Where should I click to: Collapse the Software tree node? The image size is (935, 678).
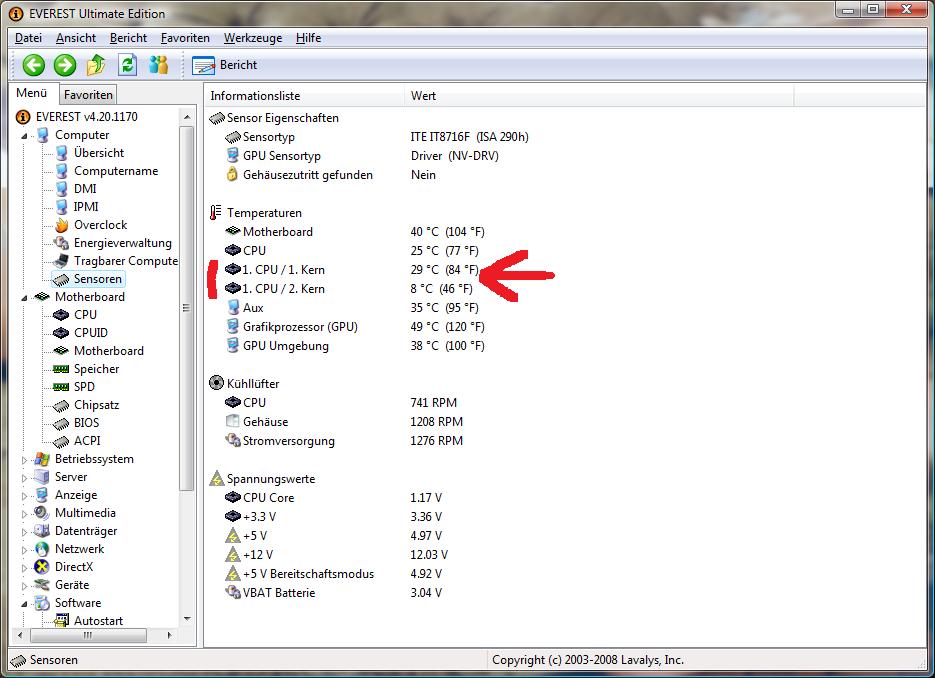(24, 603)
